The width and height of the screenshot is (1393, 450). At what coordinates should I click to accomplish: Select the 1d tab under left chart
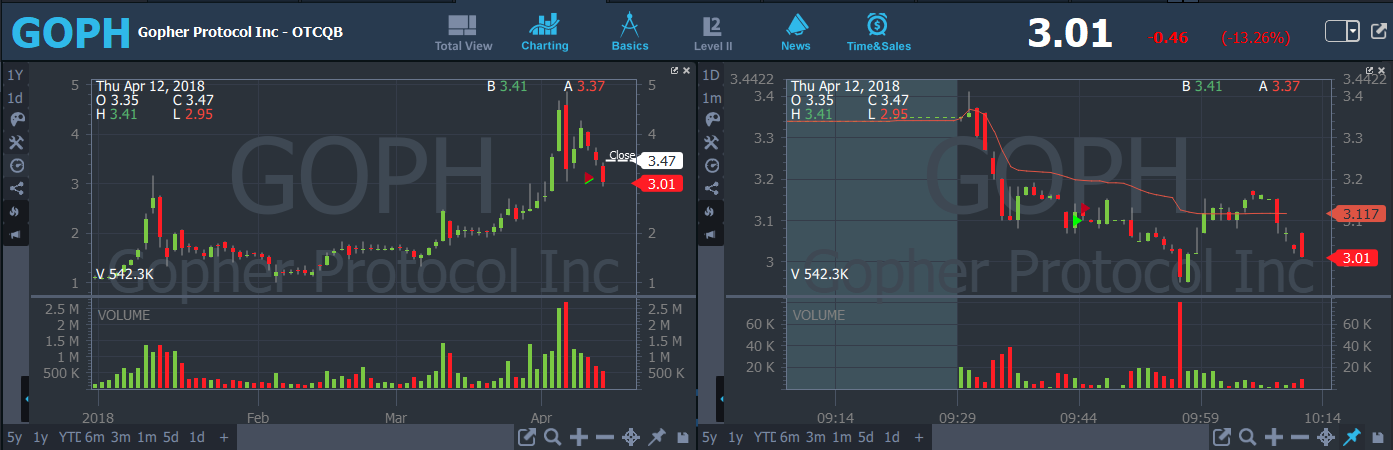pyautogui.click(x=197, y=437)
